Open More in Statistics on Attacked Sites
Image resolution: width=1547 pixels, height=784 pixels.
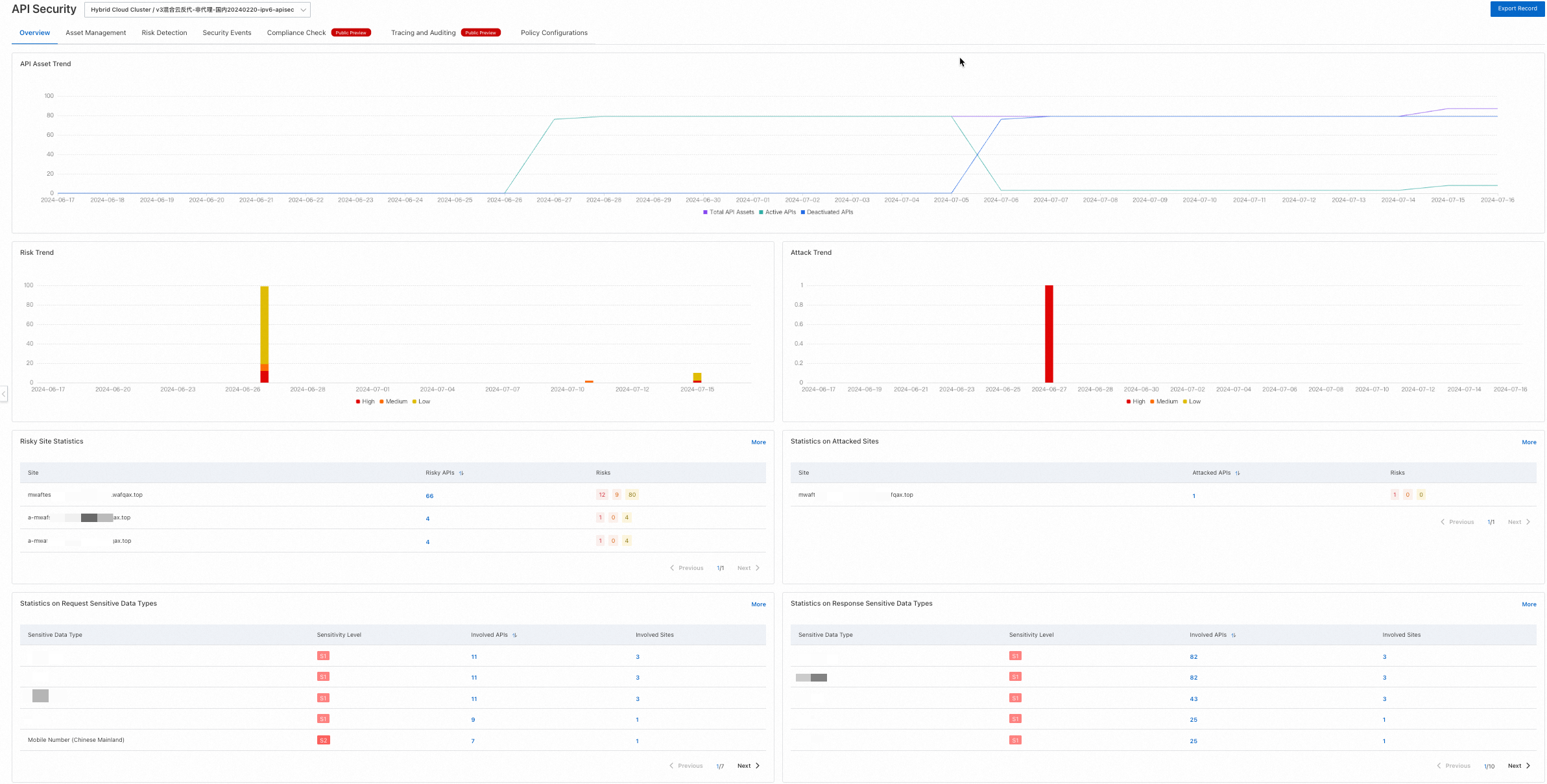point(1529,442)
